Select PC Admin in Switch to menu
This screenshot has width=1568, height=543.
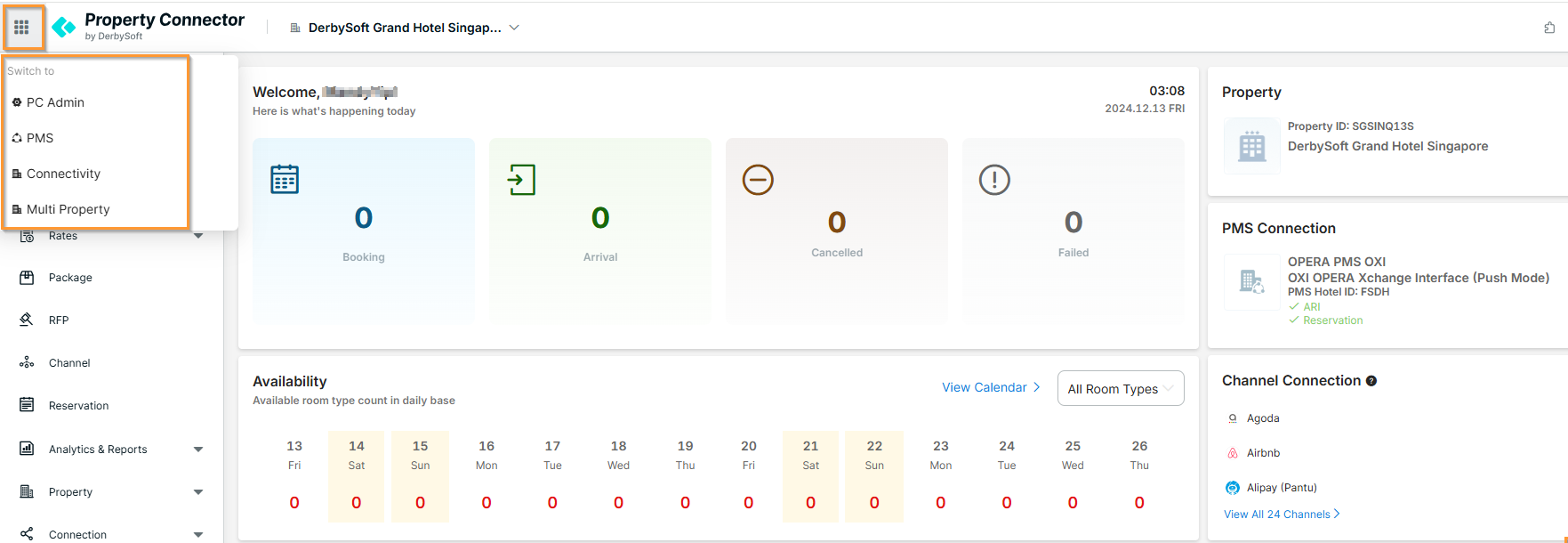click(55, 102)
